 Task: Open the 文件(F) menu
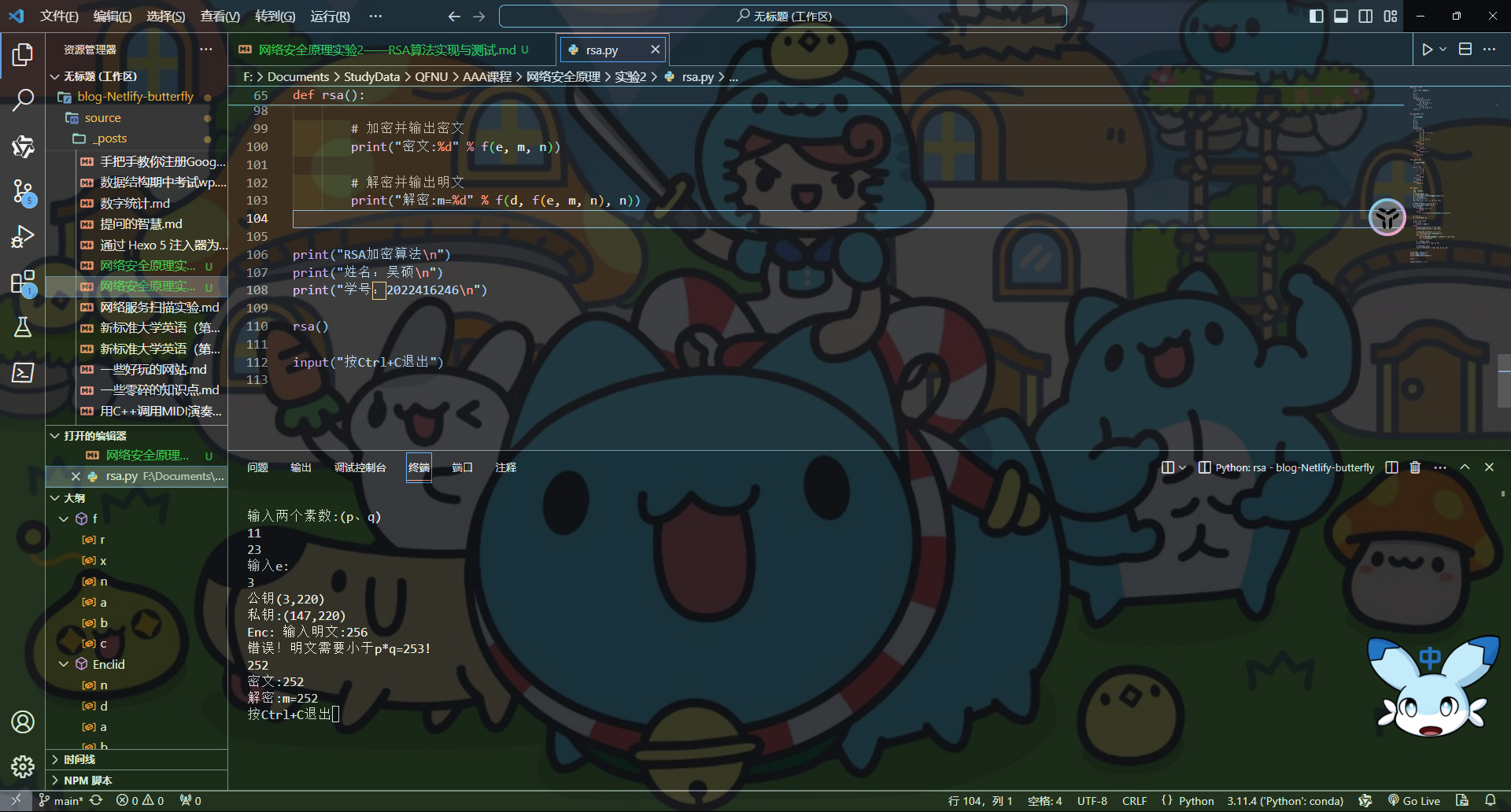[x=59, y=17]
